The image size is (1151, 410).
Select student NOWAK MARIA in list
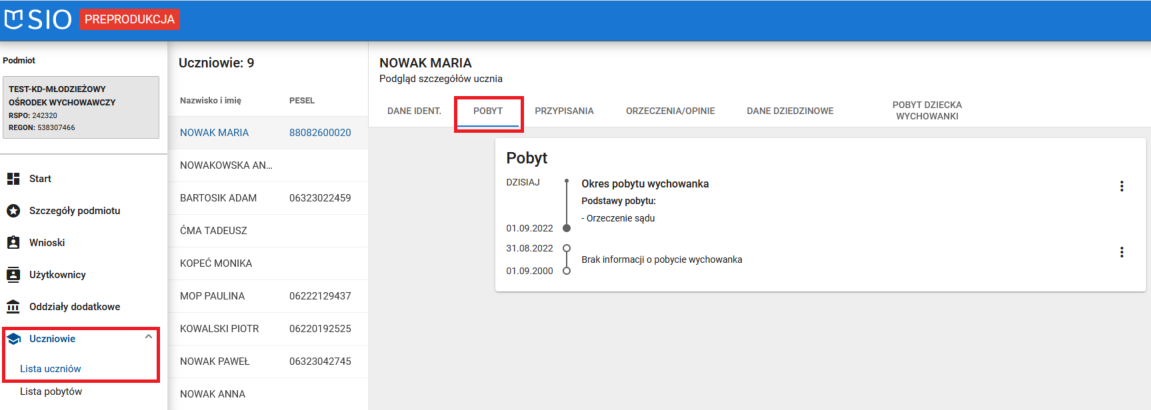[x=214, y=133]
